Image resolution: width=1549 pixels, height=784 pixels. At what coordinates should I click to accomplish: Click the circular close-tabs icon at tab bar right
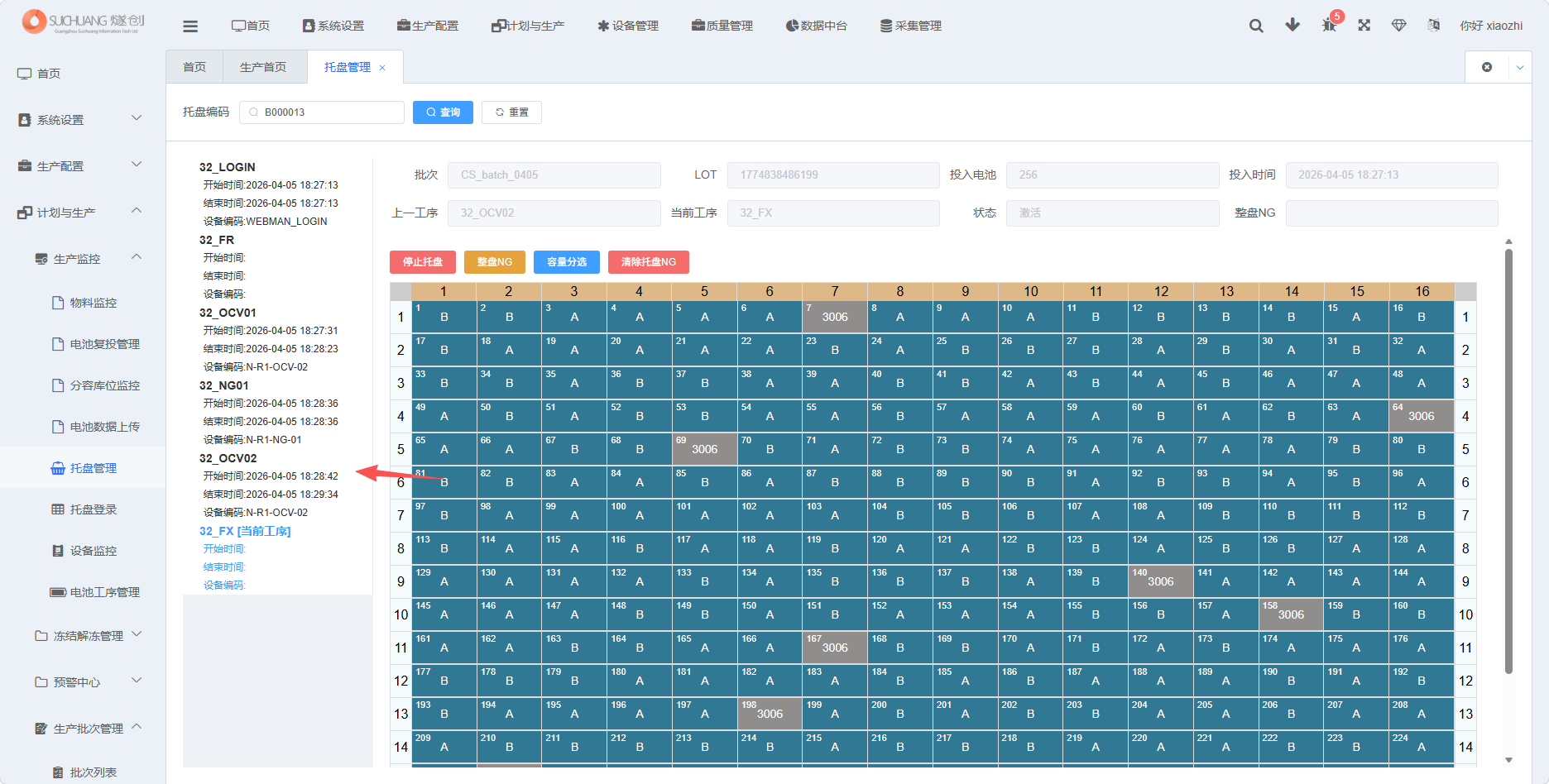click(1487, 67)
